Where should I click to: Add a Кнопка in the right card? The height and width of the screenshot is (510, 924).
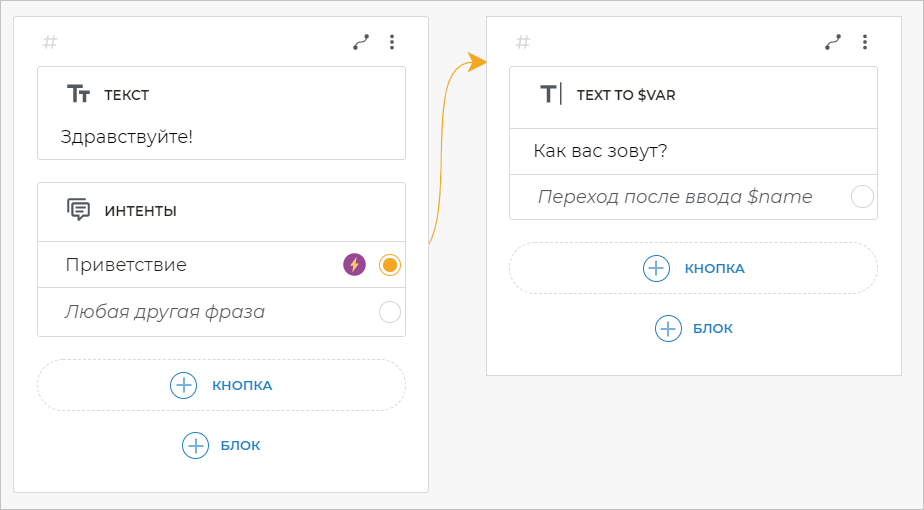click(x=693, y=268)
